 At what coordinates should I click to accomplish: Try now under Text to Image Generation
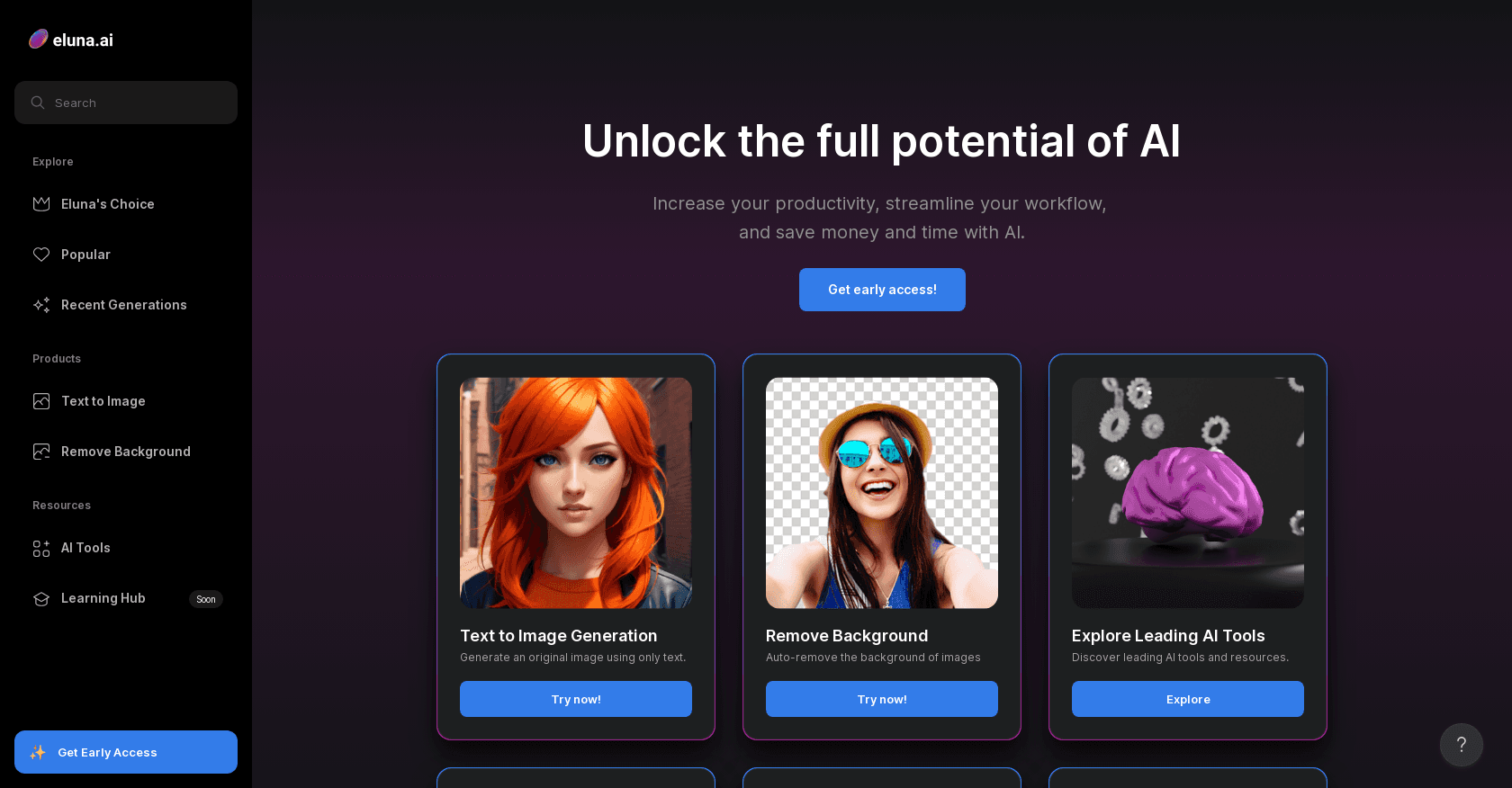[576, 699]
